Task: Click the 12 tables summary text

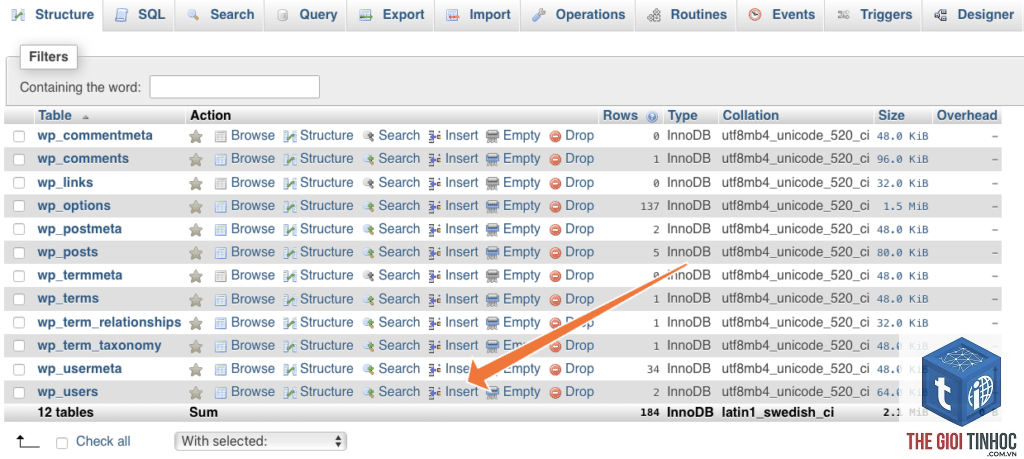Action: coord(65,413)
